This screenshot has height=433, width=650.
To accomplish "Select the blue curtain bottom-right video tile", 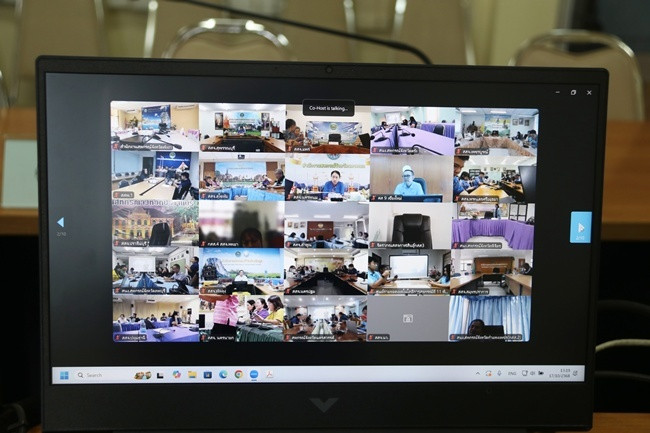I will [x=490, y=318].
